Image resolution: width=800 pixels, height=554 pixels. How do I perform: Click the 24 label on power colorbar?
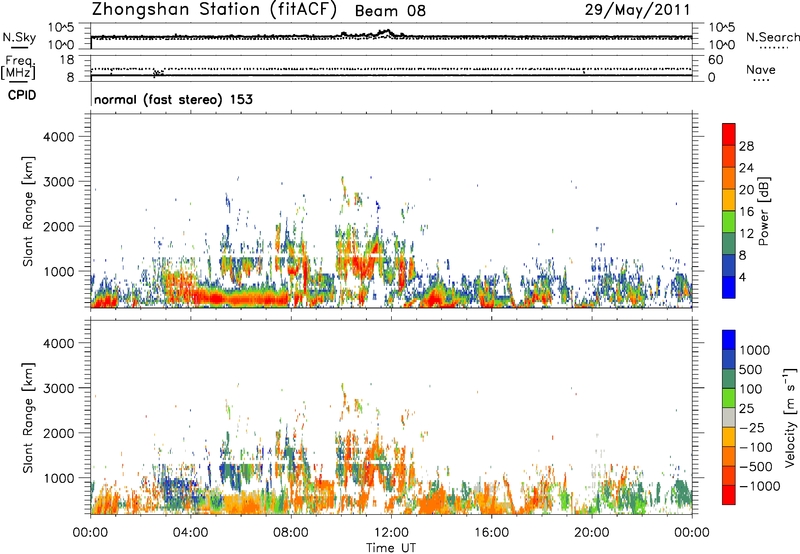pyautogui.click(x=746, y=168)
